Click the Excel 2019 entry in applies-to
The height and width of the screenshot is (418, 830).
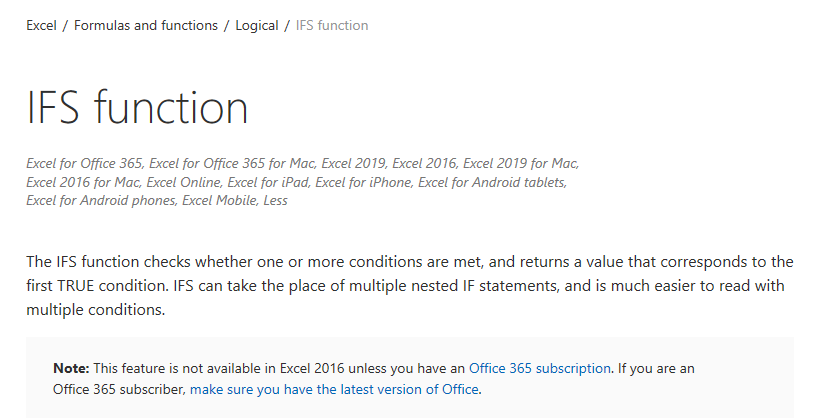[x=354, y=163]
